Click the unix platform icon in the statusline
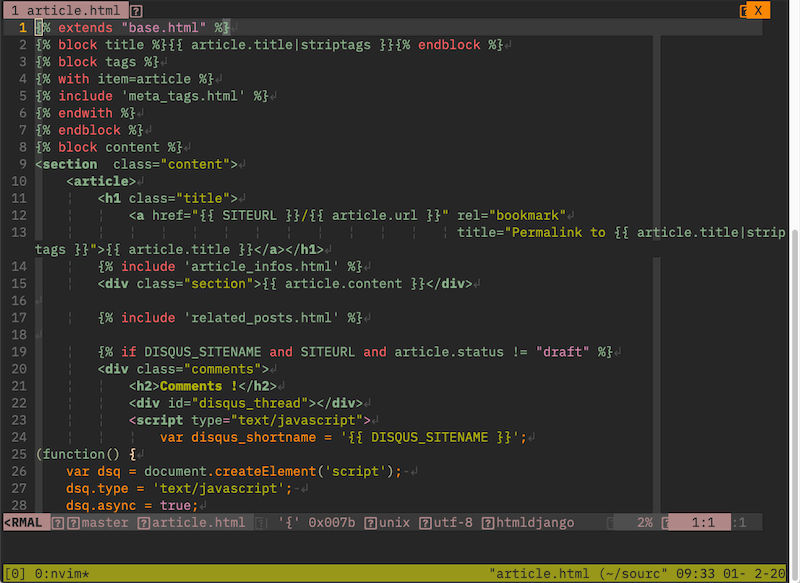Screen dimensions: 800x583 [369, 521]
